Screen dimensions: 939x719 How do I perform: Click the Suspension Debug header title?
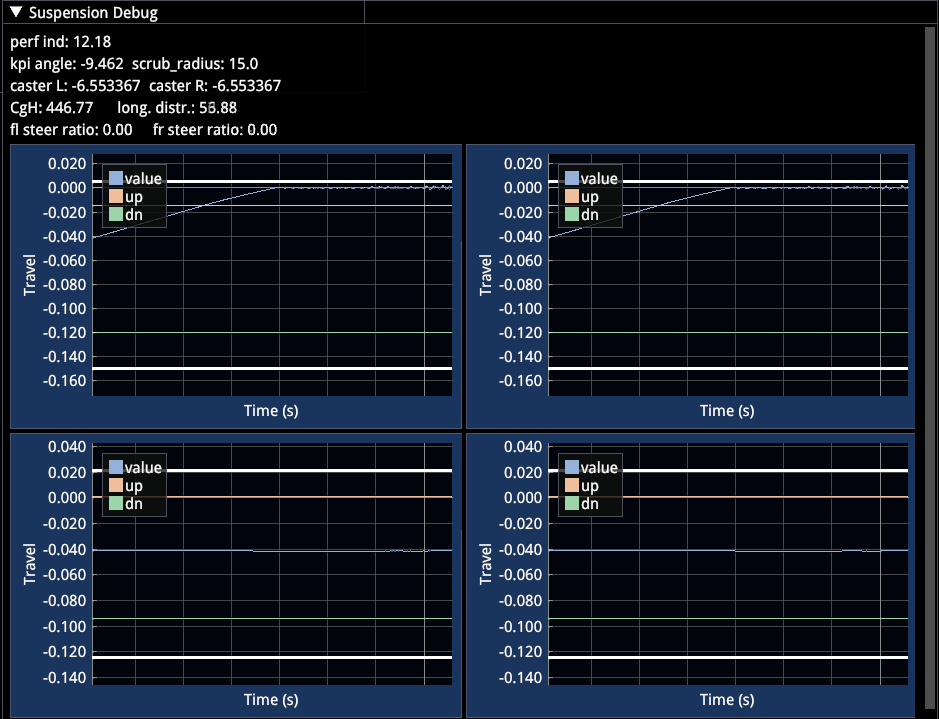click(x=93, y=13)
